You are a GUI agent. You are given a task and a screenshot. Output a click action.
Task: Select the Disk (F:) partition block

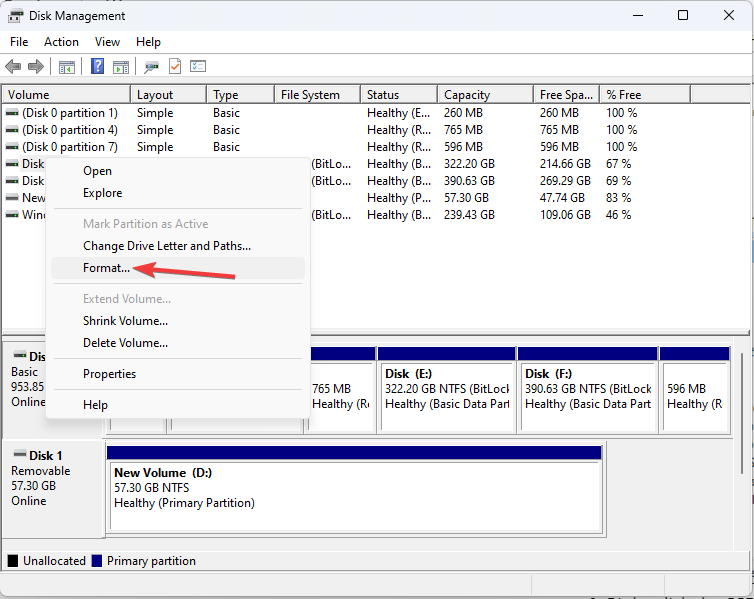[587, 389]
